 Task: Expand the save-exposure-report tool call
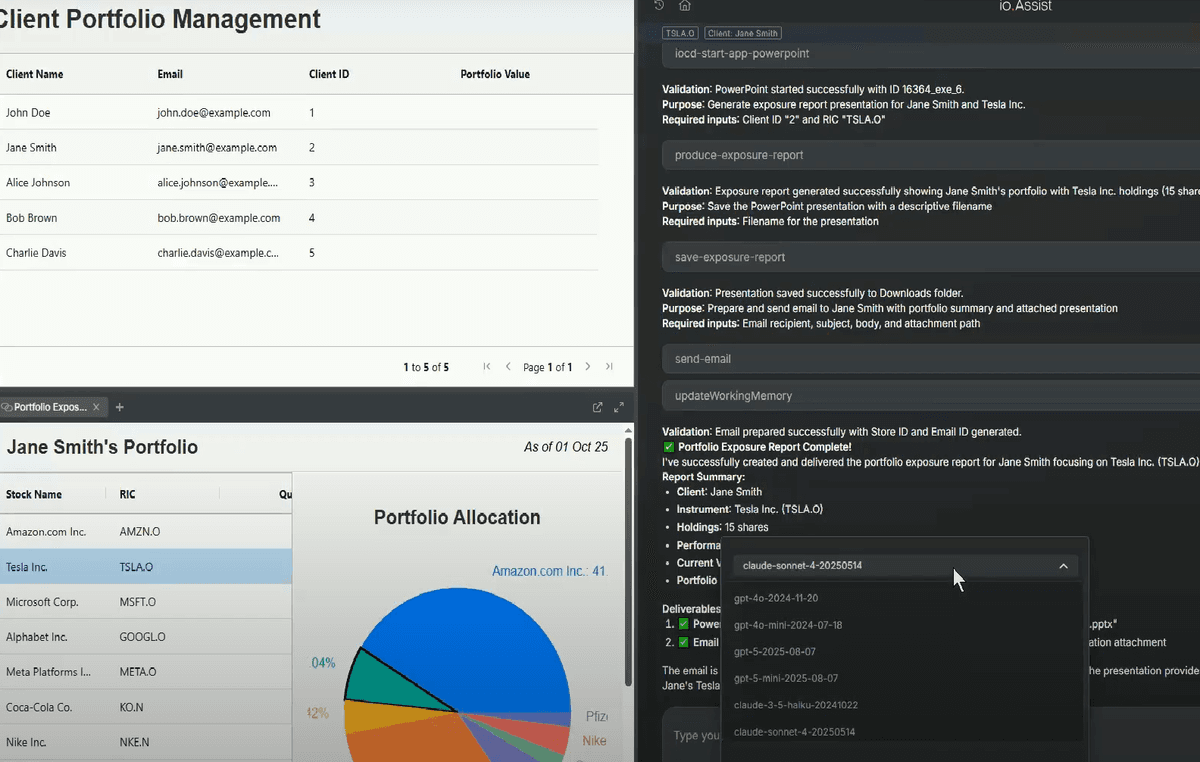[930, 257]
